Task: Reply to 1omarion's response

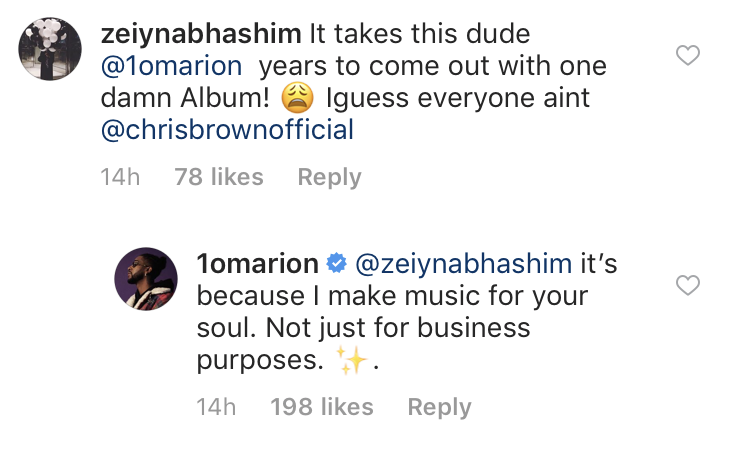Action: (x=439, y=408)
